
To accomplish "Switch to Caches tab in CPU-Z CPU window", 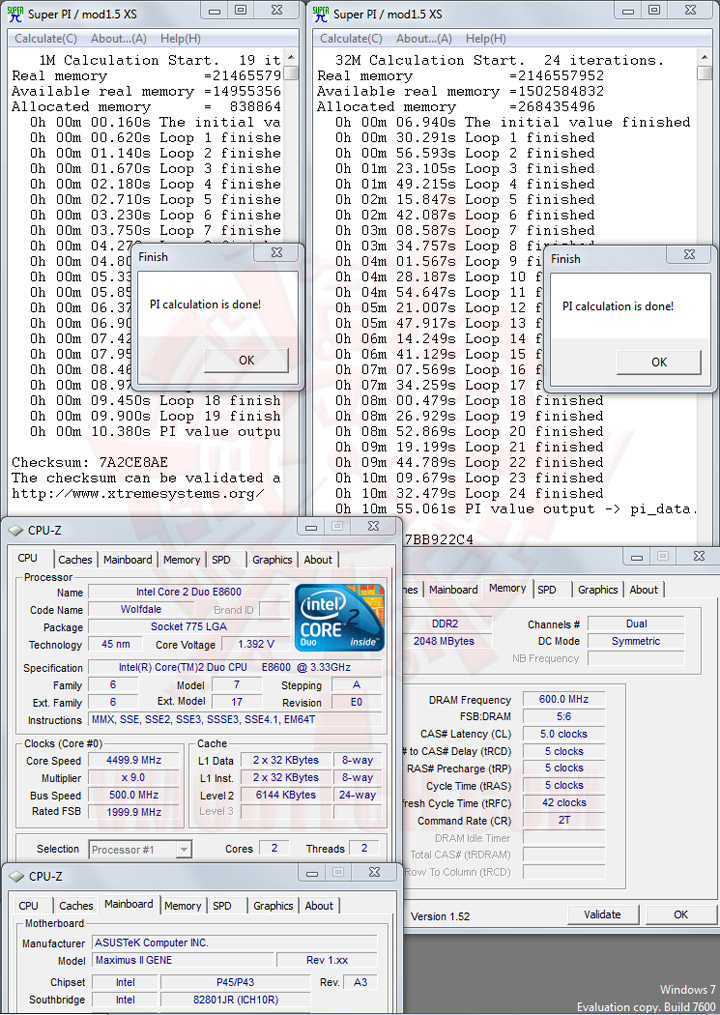I will point(75,560).
